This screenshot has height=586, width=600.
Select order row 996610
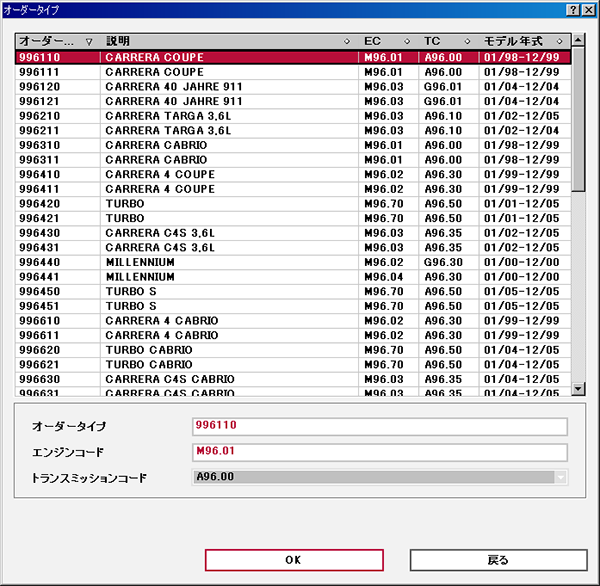pos(293,320)
